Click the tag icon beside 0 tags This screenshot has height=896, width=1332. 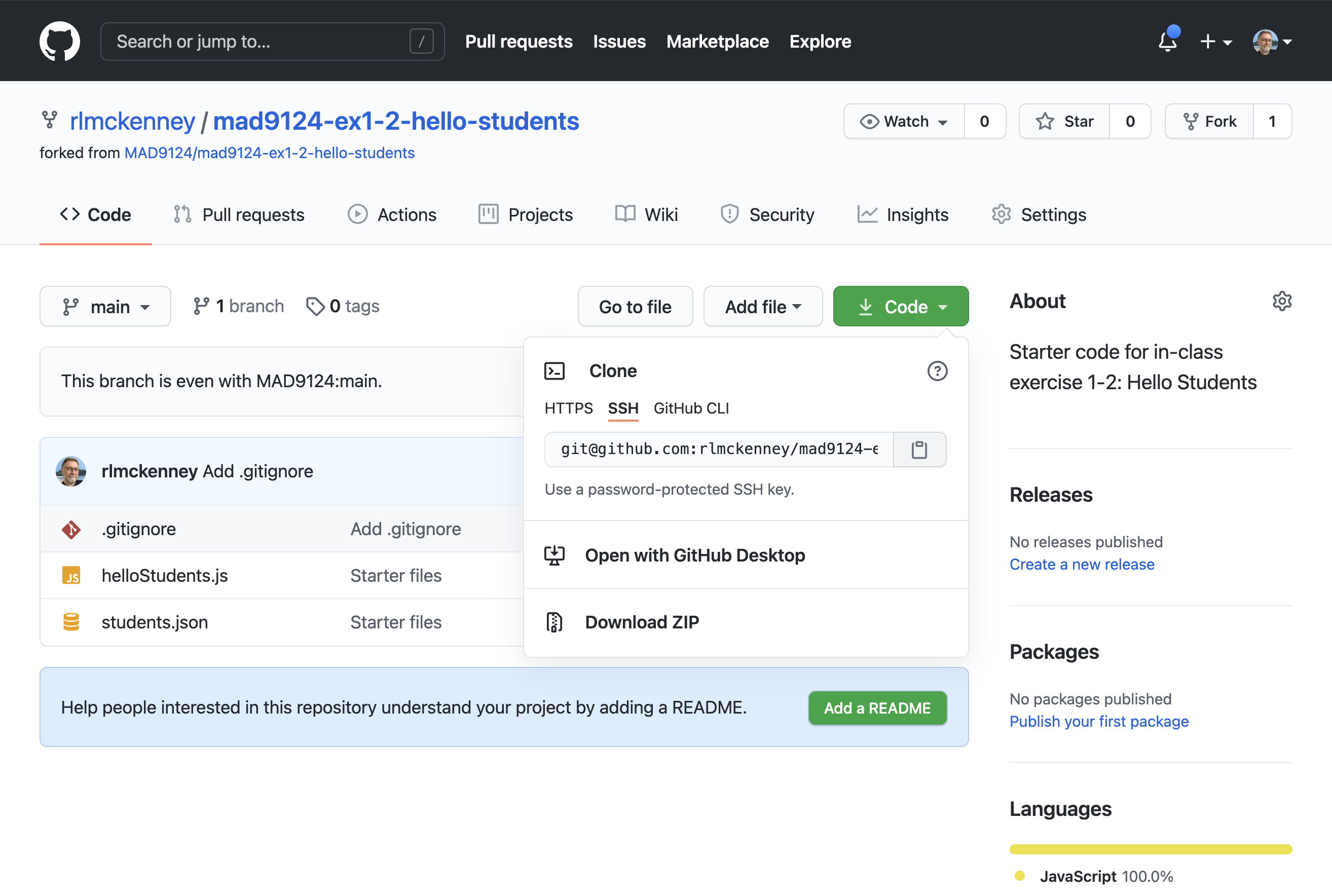tap(315, 306)
